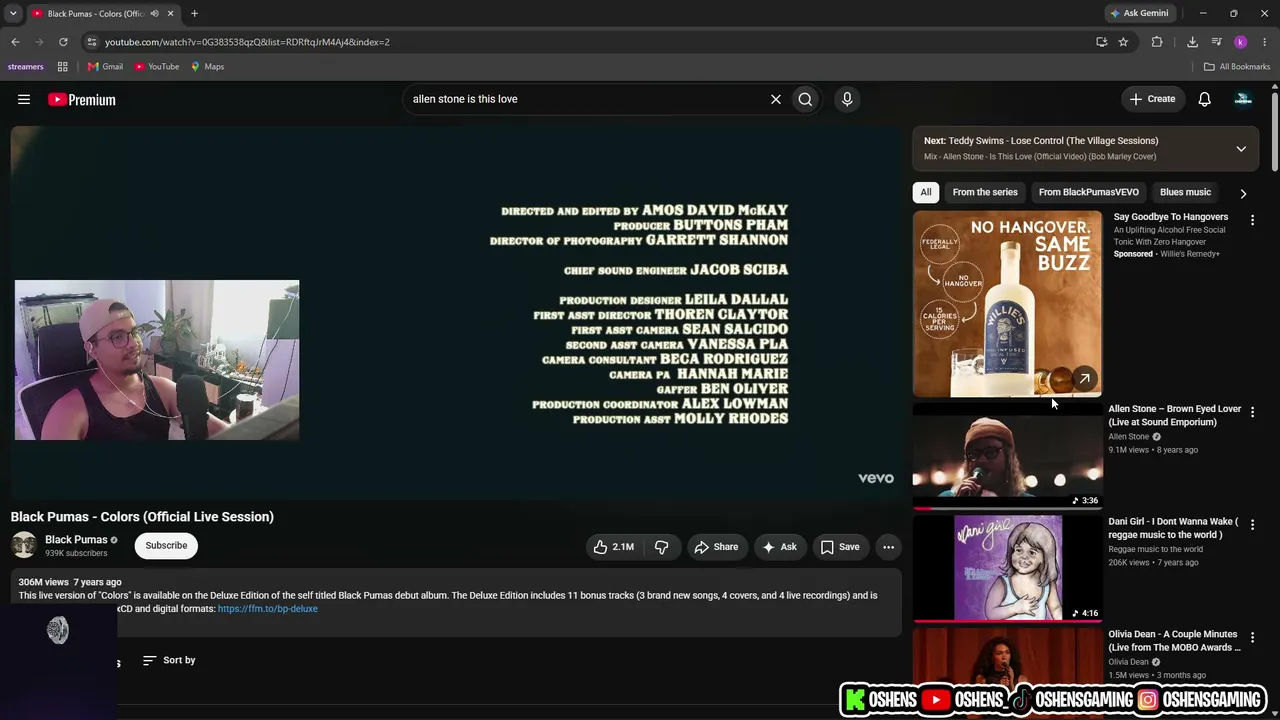The height and width of the screenshot is (720, 1280).
Task: Open more actions ellipsis under the video
Action: point(888,547)
